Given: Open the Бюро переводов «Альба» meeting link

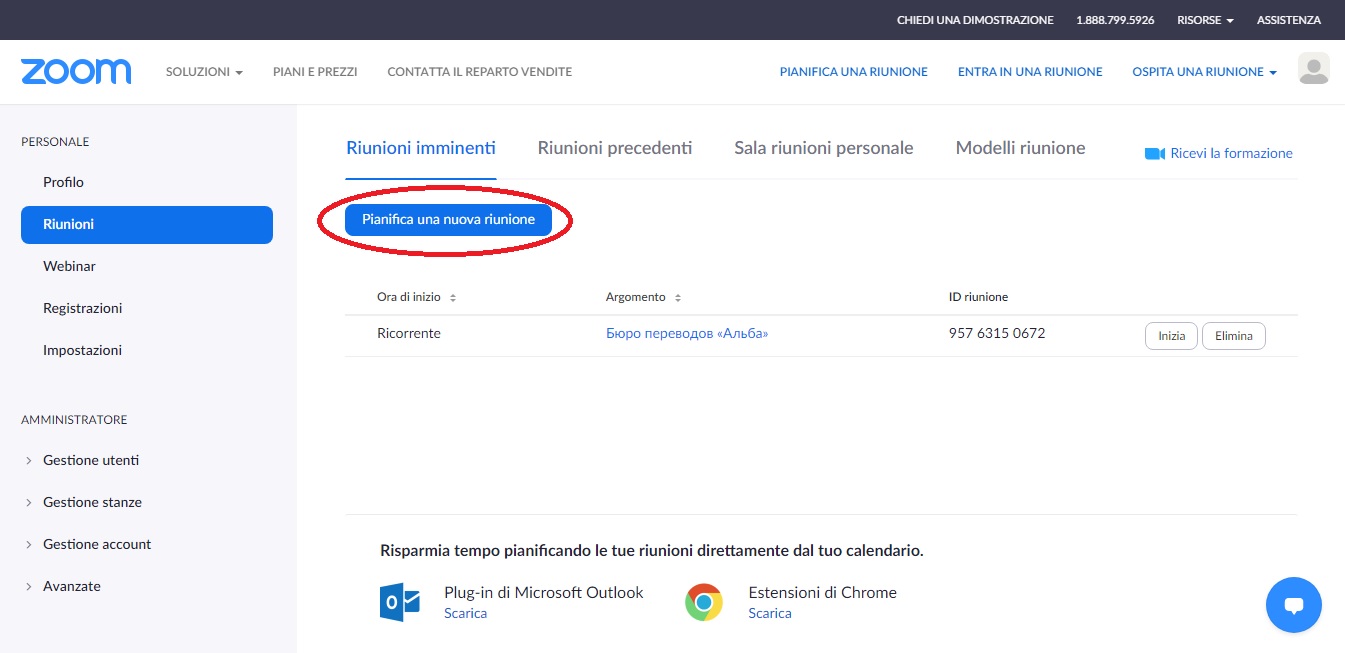Looking at the screenshot, I should (686, 334).
